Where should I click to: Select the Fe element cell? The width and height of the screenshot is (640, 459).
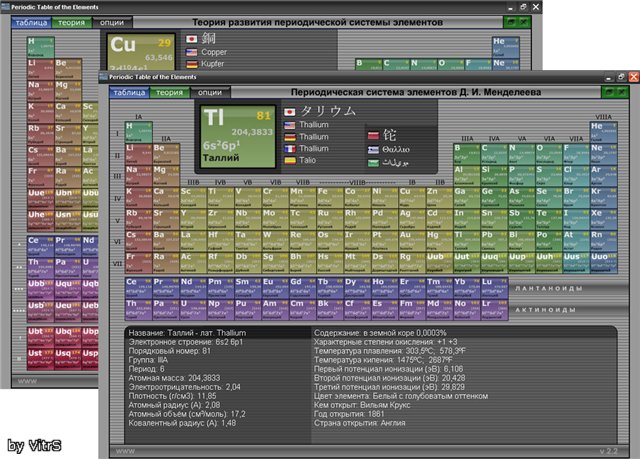coord(330,197)
